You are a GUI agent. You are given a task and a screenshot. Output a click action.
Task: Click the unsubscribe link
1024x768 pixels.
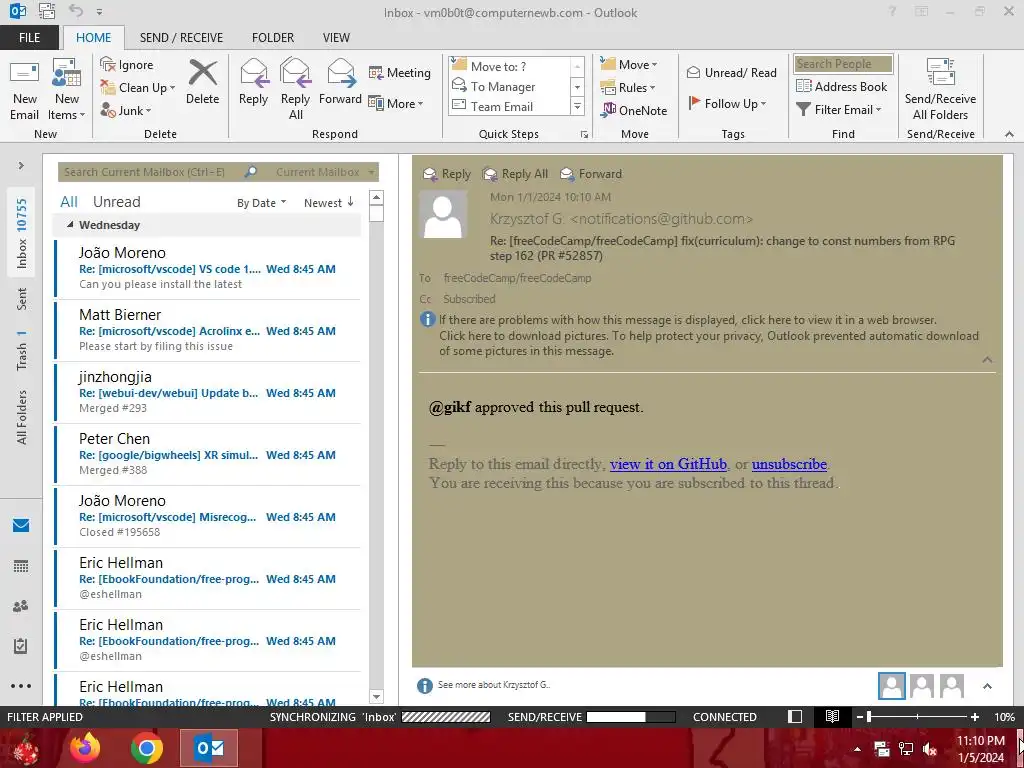789,464
